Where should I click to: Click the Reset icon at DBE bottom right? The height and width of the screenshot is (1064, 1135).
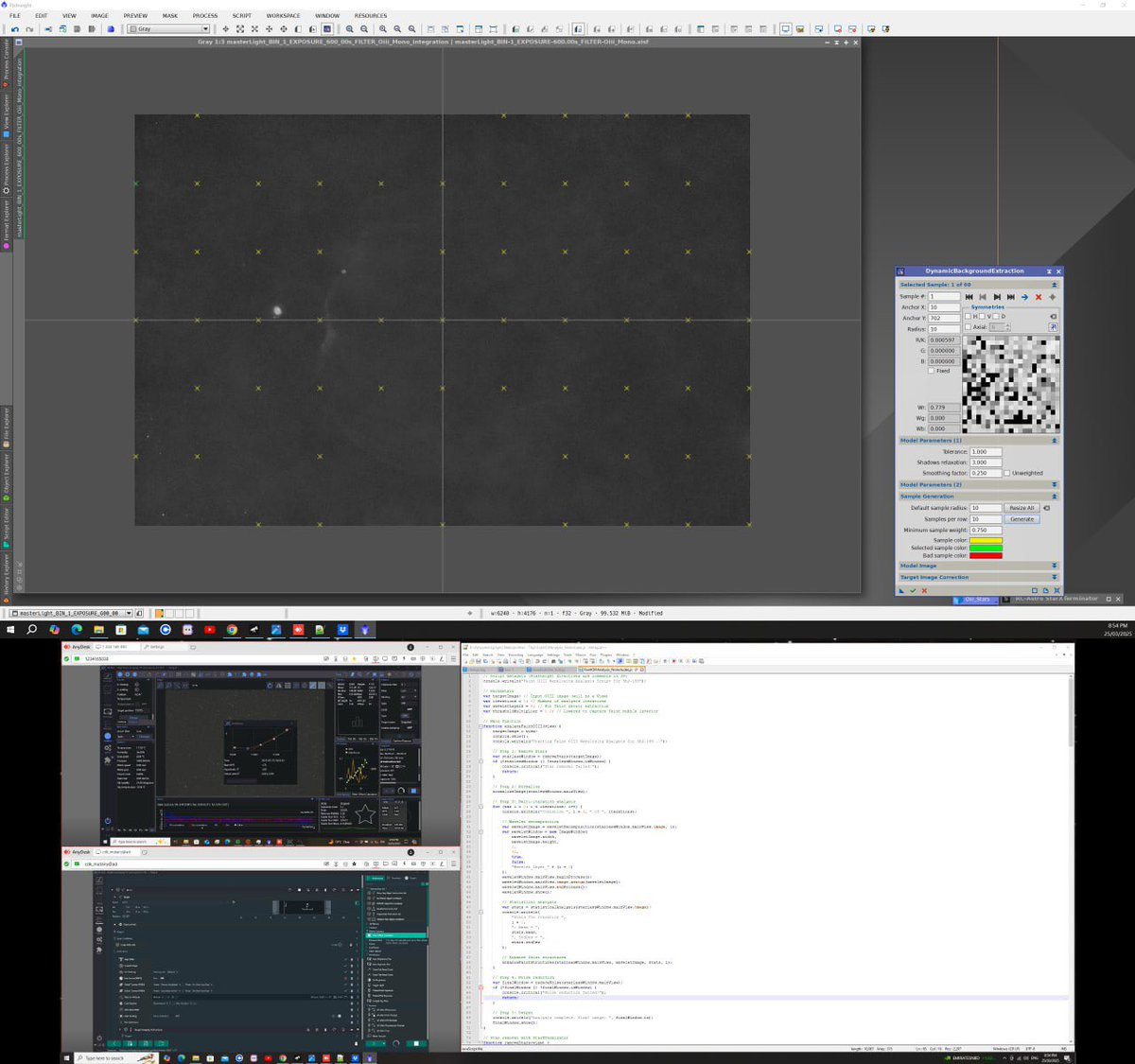tap(1056, 590)
